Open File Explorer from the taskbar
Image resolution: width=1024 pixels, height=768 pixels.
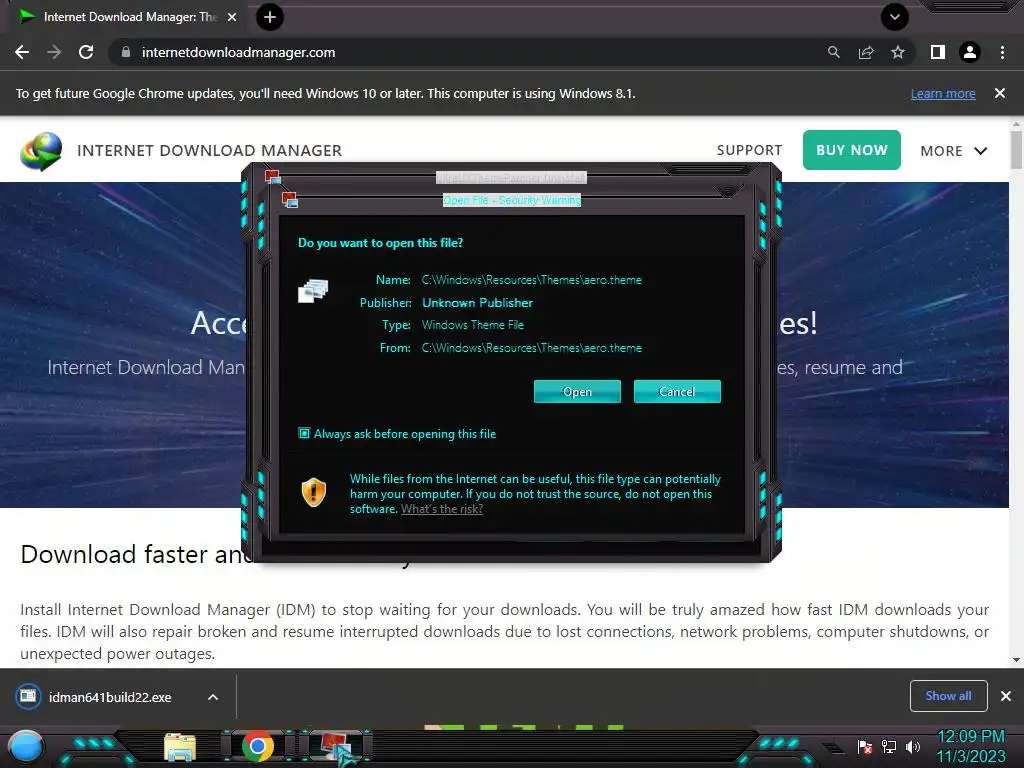[x=180, y=748]
